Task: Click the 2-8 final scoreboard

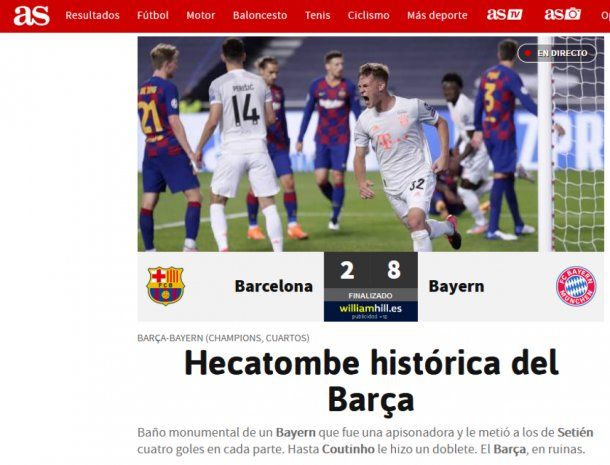Action: coord(371,270)
